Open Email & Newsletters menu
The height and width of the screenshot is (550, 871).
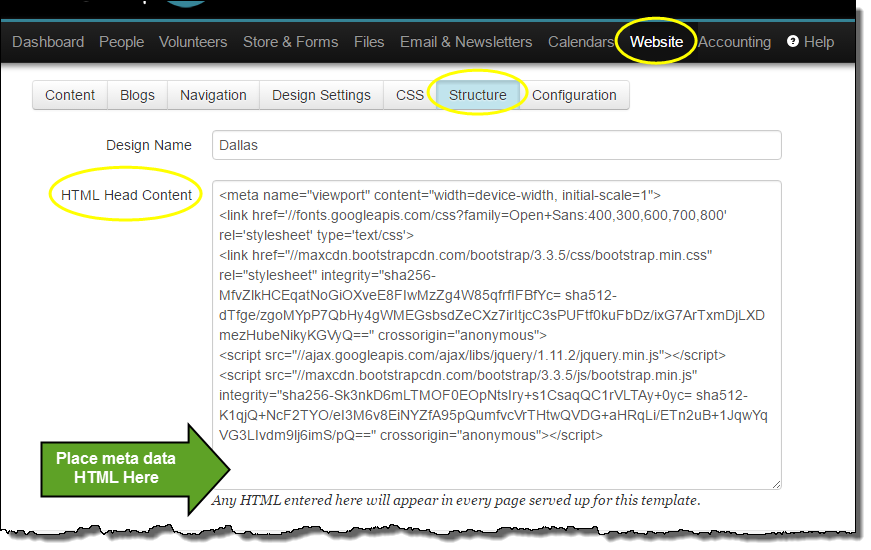466,42
